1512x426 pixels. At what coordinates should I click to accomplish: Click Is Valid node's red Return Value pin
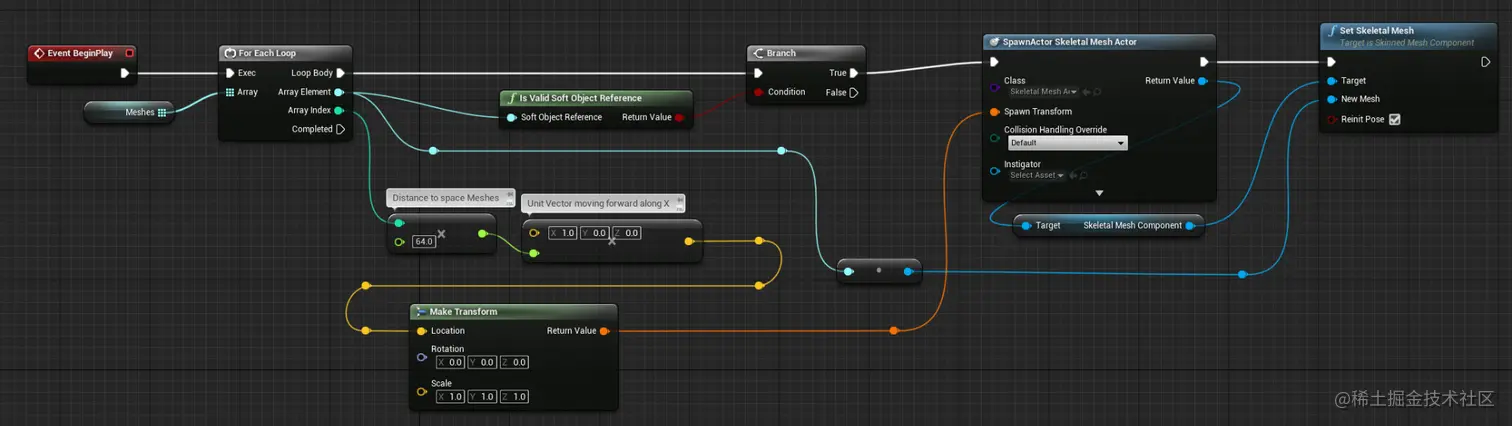(680, 117)
